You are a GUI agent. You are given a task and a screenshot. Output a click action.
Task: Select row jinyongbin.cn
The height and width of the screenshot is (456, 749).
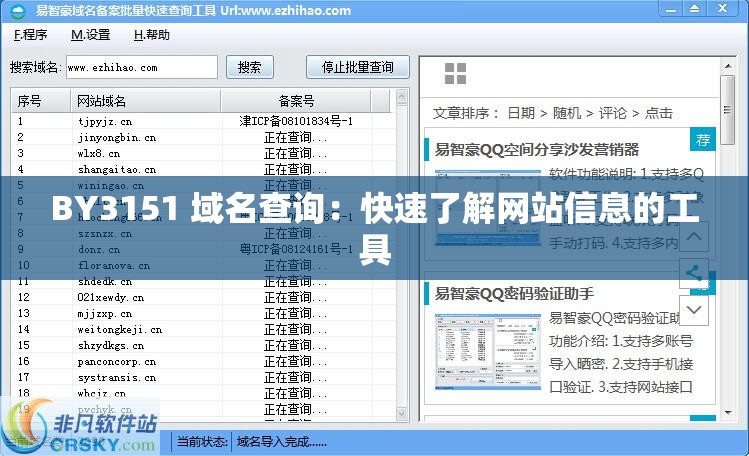pyautogui.click(x=203, y=138)
